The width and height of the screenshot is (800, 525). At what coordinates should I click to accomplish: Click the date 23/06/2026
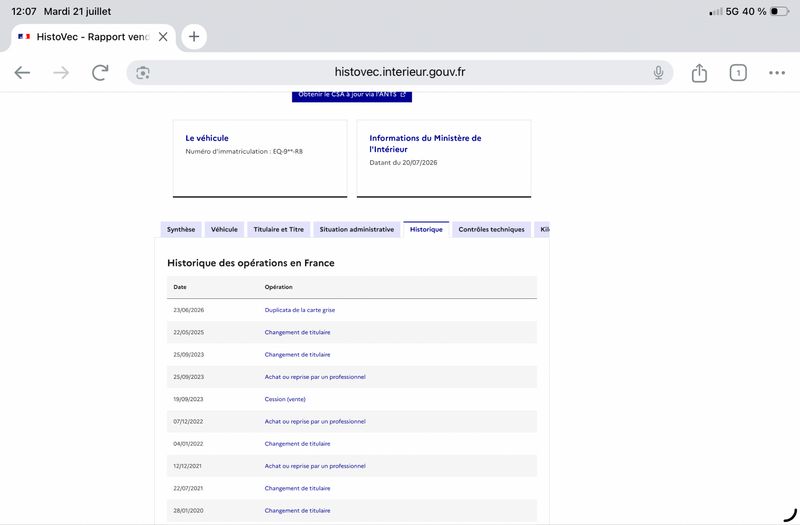(x=188, y=310)
